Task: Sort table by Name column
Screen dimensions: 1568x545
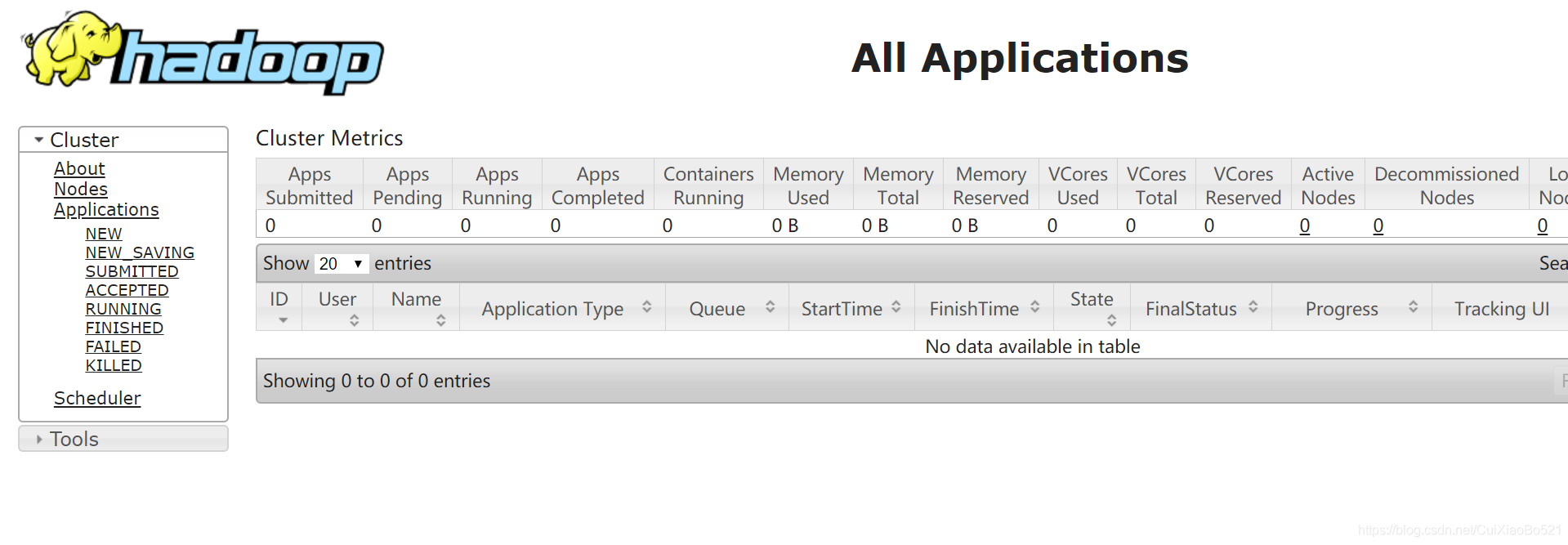Action: pyautogui.click(x=417, y=307)
